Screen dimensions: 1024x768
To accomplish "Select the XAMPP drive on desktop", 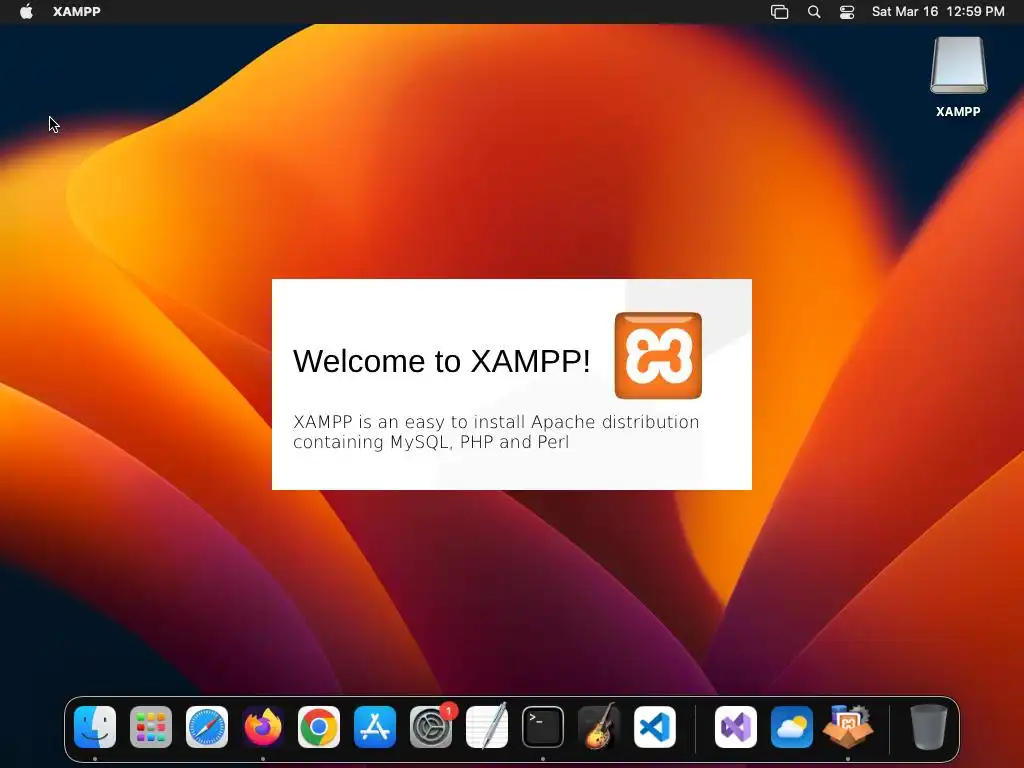I will 959,65.
